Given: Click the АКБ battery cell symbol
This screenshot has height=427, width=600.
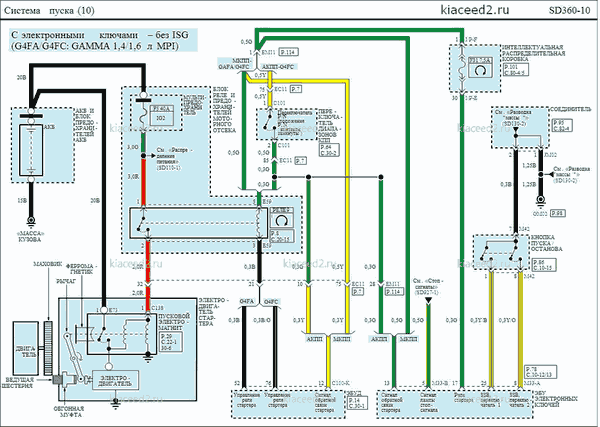Looking at the screenshot, I should 31,150.
